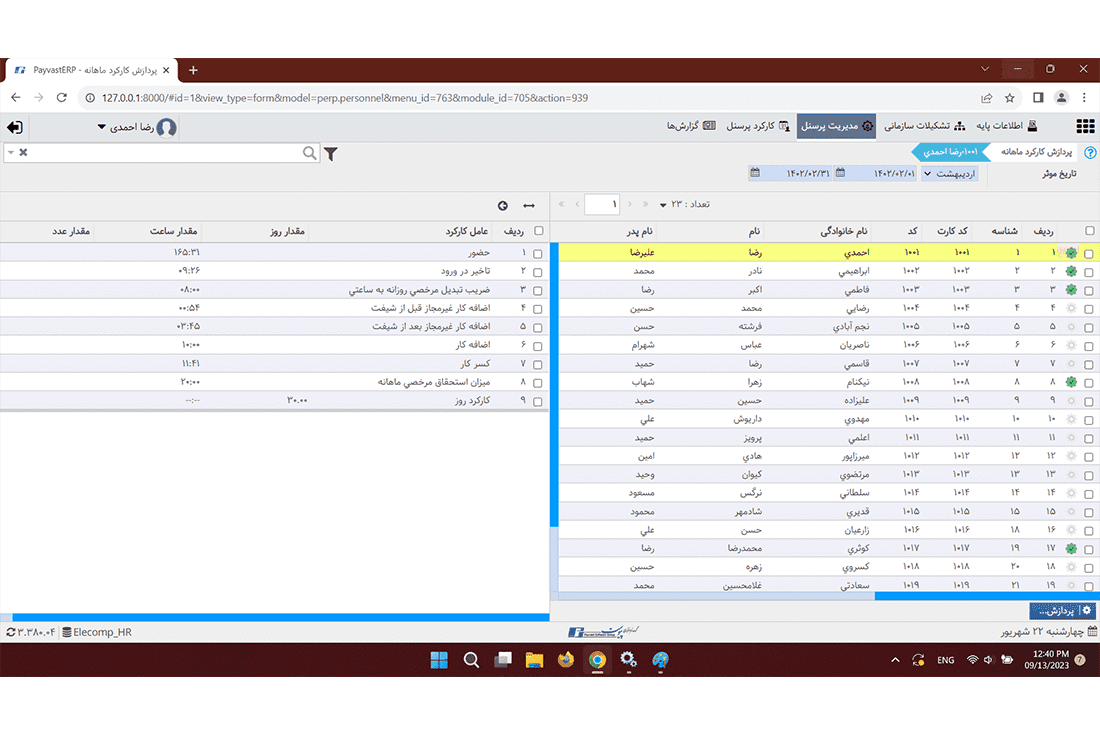Click the پردازش کارکرد ماهانه breadcrumb
1100x735 pixels.
[x=1034, y=152]
